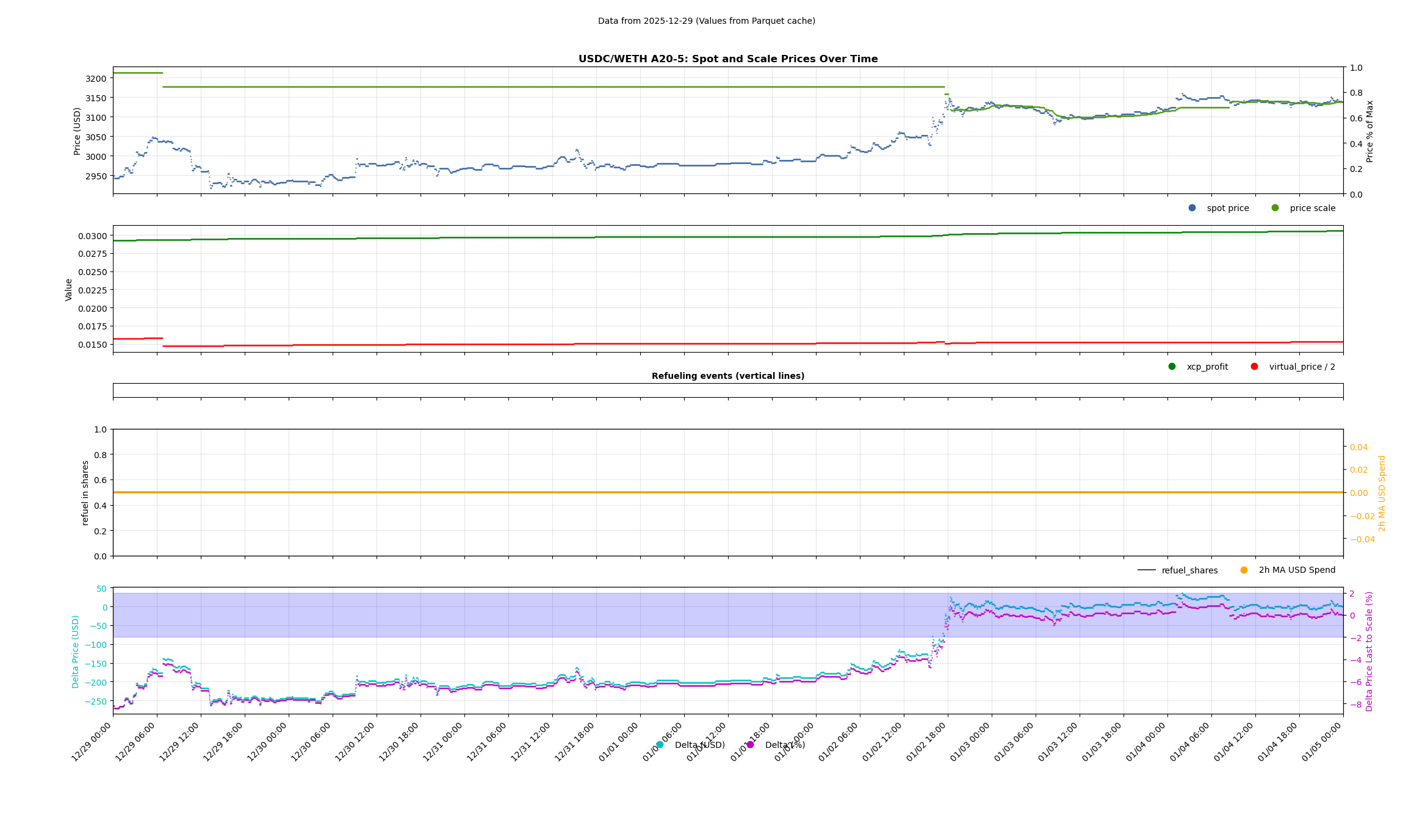Click the green xcp_profit legend dot

1172,367
